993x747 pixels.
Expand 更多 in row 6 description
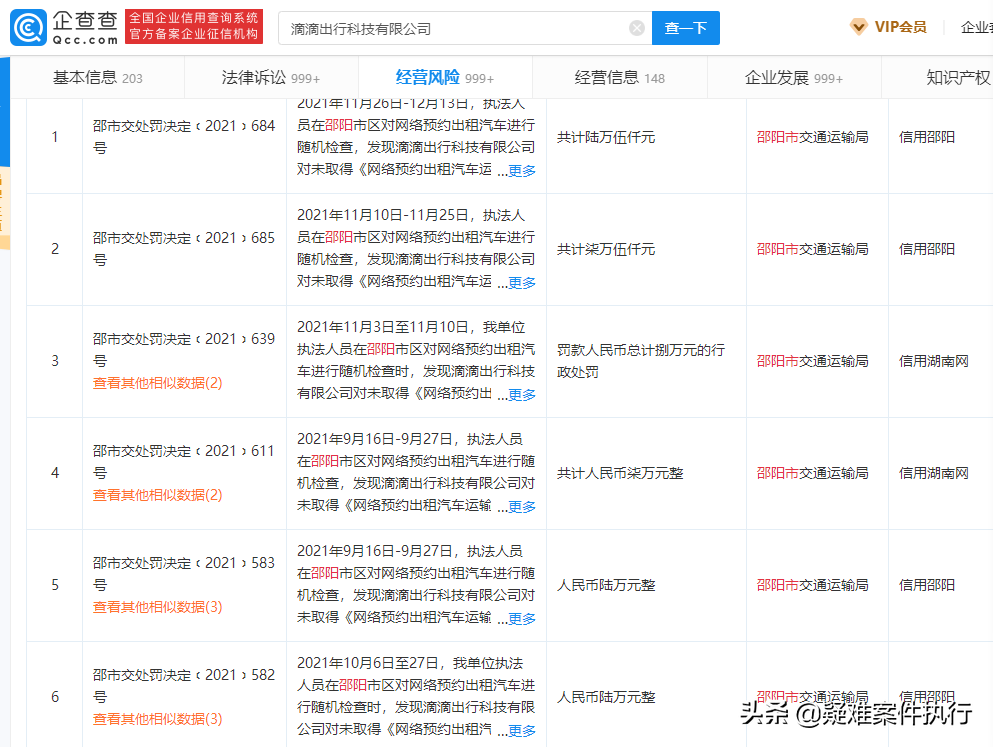click(522, 731)
